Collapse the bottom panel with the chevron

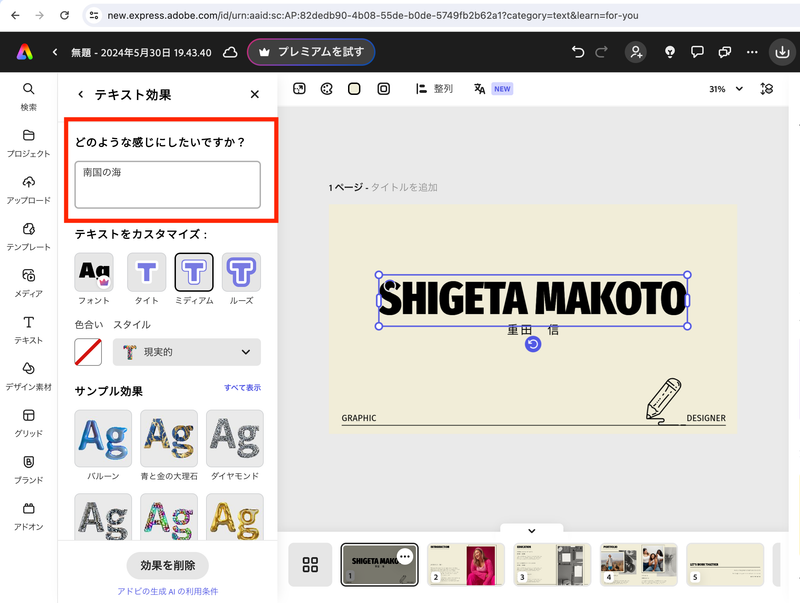(531, 531)
